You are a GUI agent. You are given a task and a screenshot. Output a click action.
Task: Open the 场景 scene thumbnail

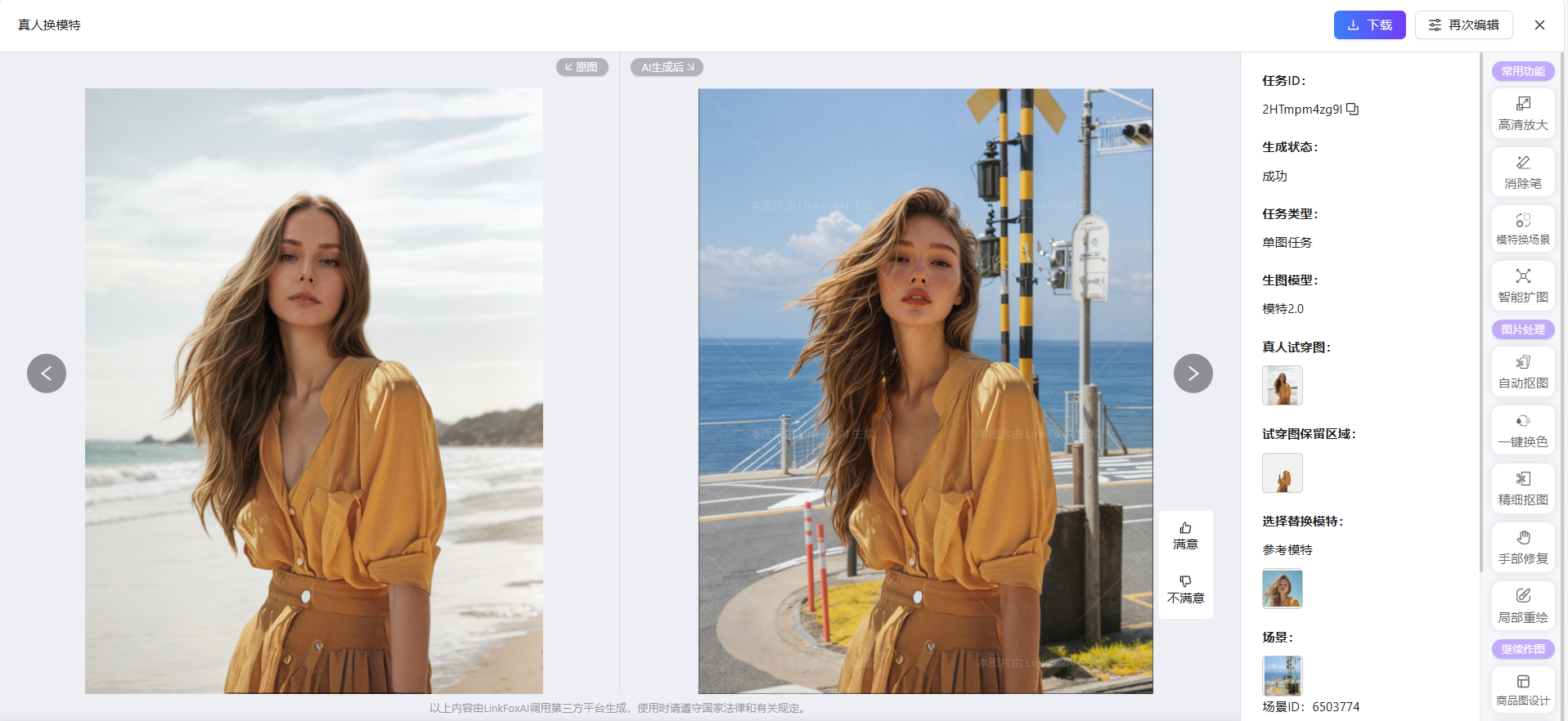(x=1283, y=676)
